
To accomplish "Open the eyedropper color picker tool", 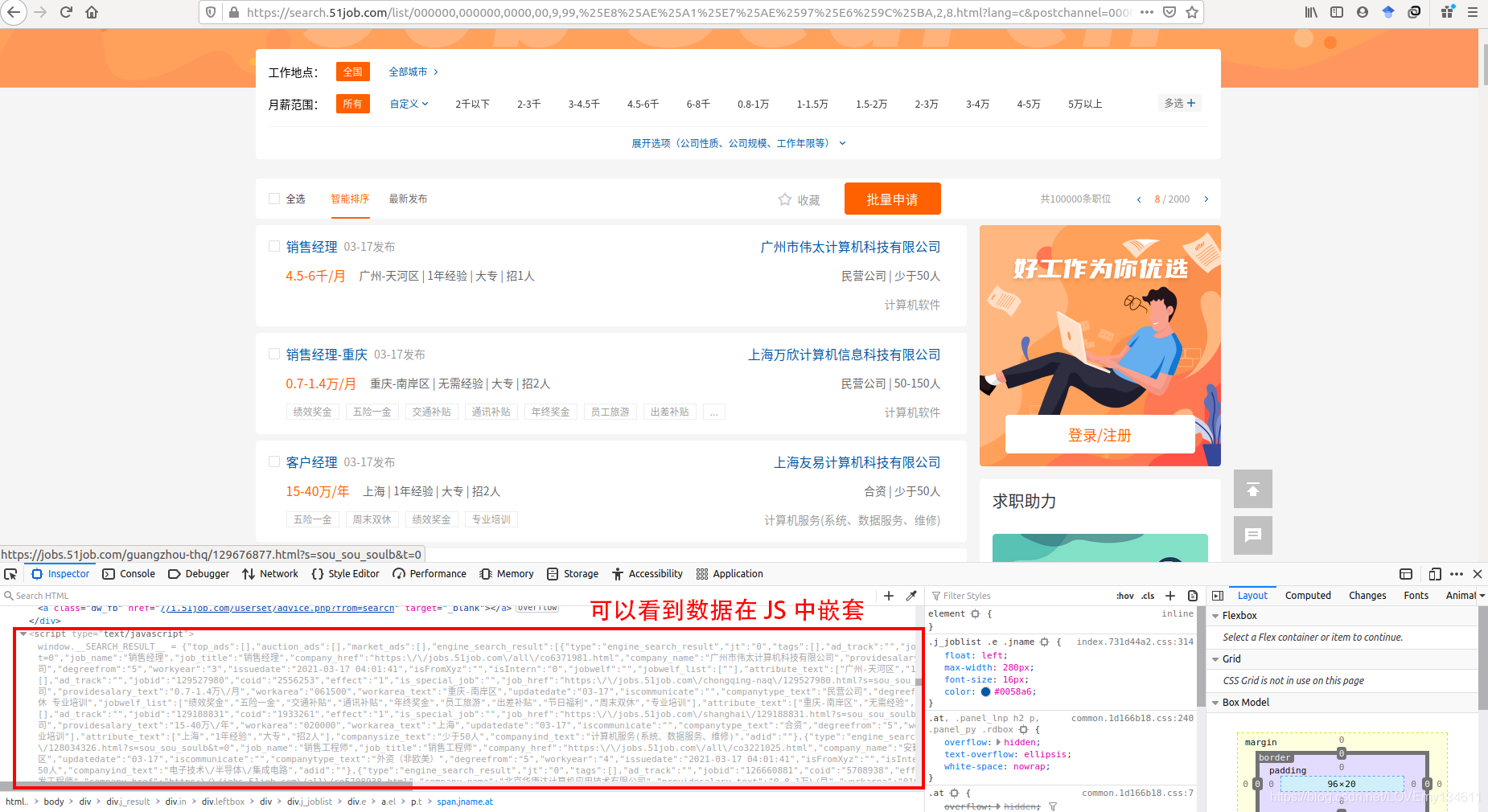I will click(x=911, y=596).
